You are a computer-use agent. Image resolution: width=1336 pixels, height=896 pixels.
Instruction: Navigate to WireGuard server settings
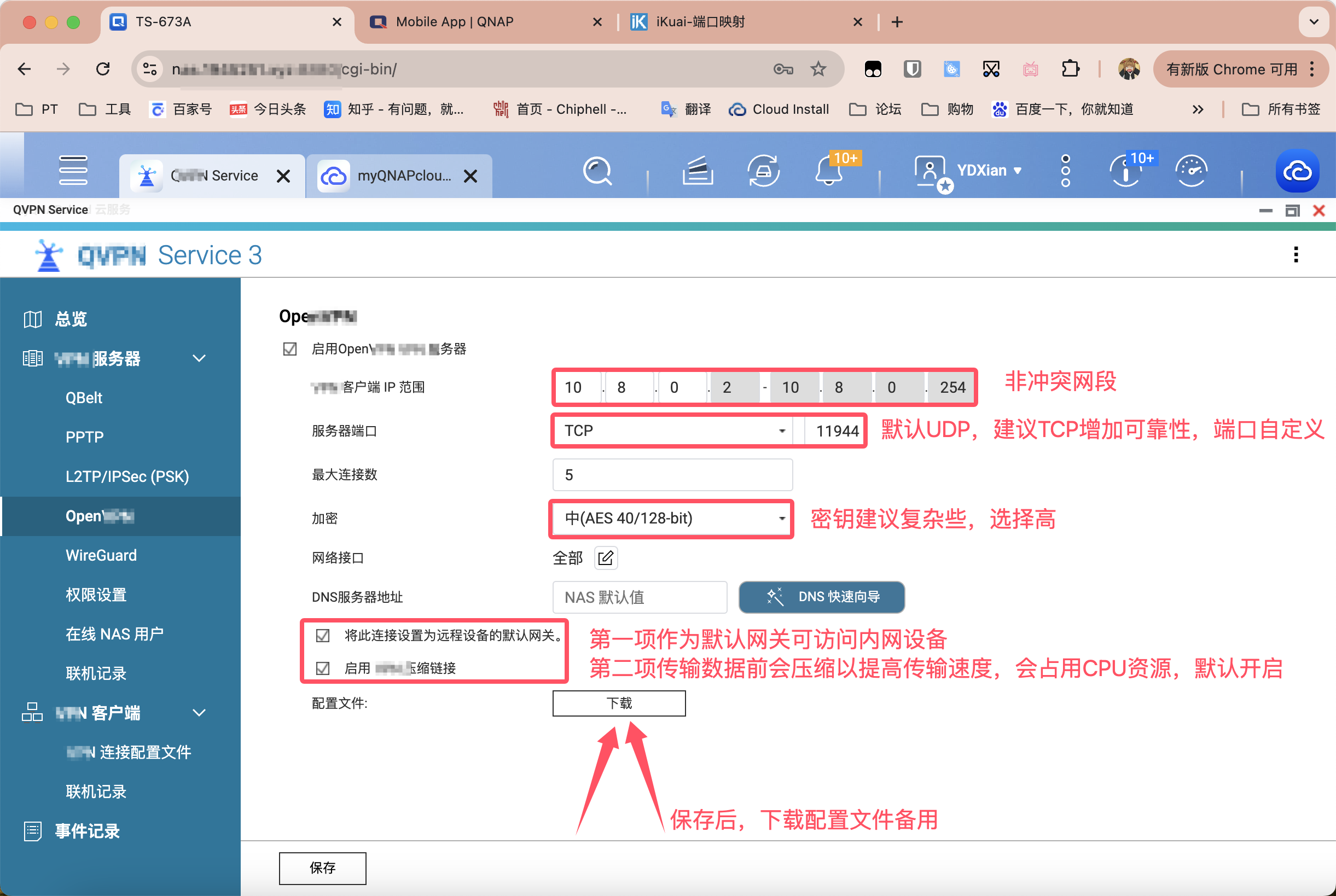click(x=99, y=555)
